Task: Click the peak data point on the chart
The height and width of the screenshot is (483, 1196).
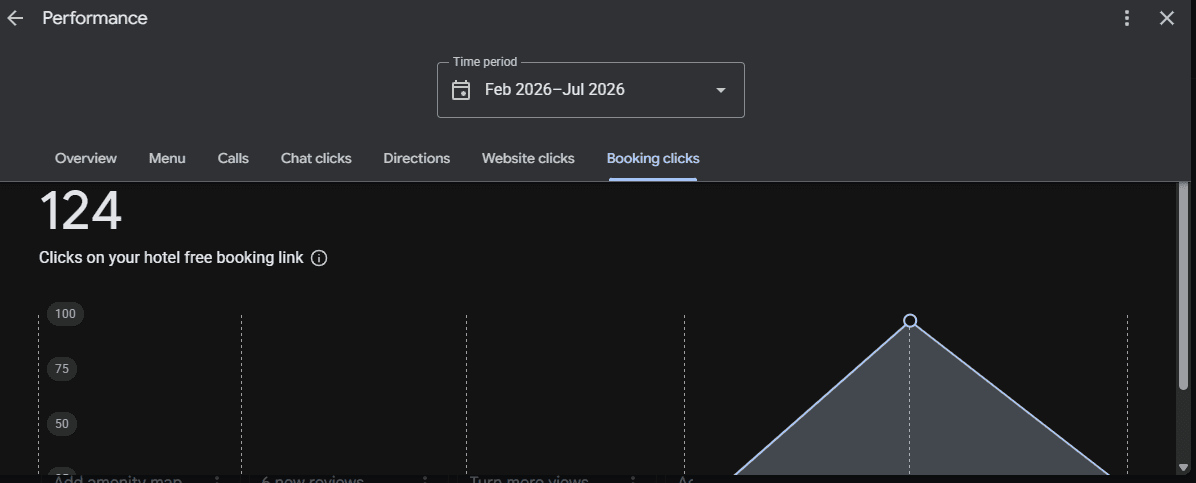Action: pos(909,320)
